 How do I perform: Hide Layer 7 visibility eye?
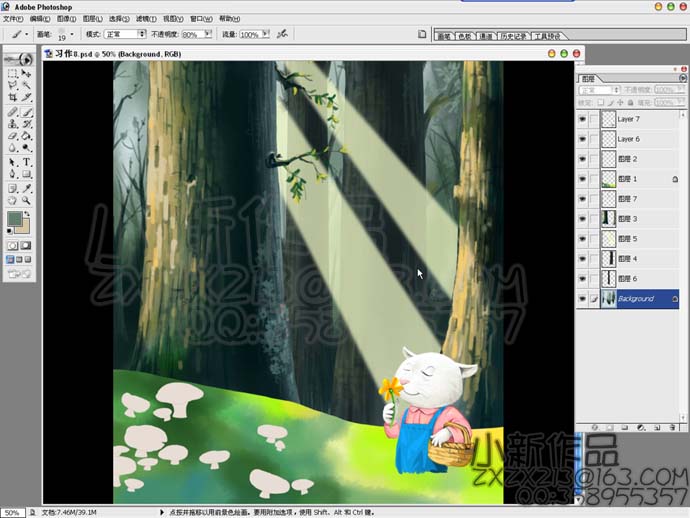582,119
